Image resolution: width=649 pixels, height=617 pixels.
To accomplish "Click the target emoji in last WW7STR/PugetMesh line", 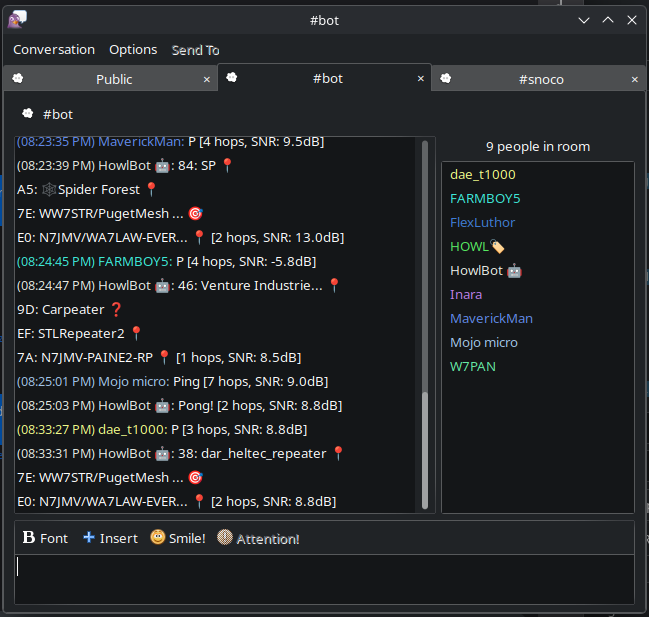I will coord(195,478).
